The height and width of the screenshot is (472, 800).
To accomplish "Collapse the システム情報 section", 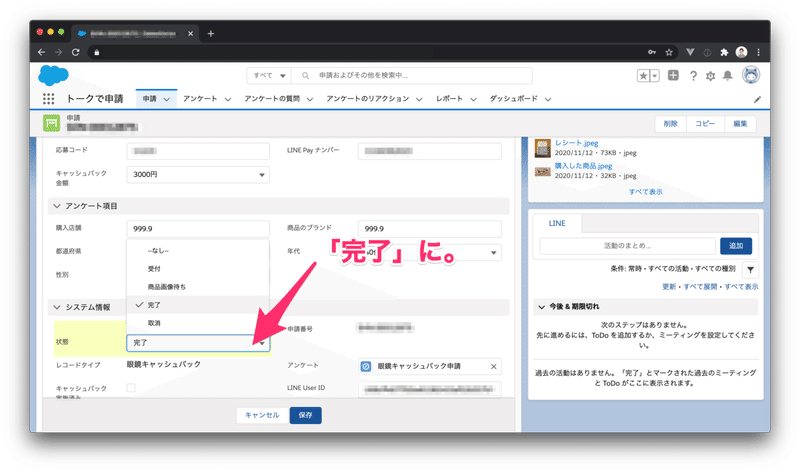I will click(x=57, y=307).
